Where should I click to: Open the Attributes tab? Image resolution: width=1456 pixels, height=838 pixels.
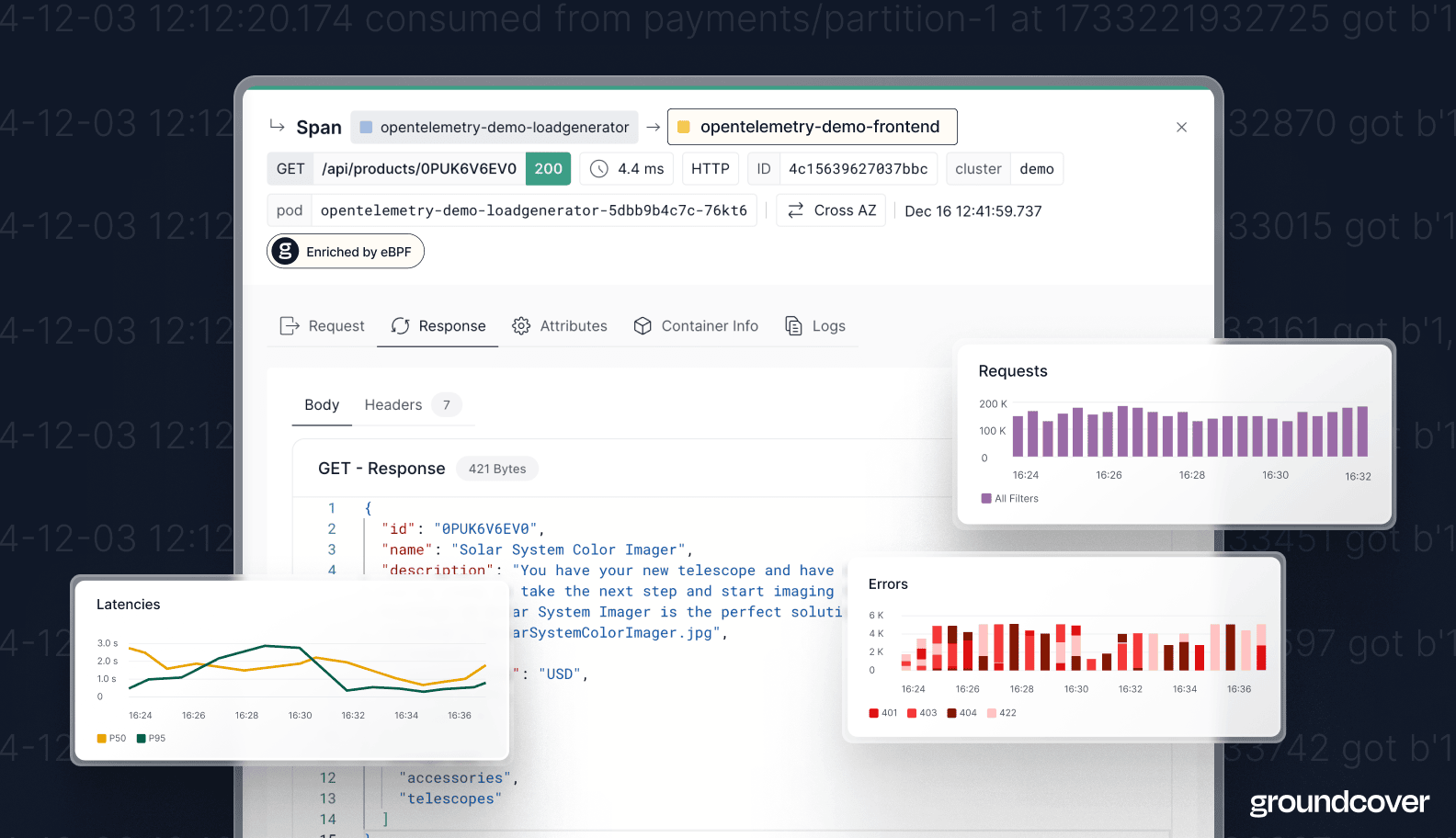[560, 326]
